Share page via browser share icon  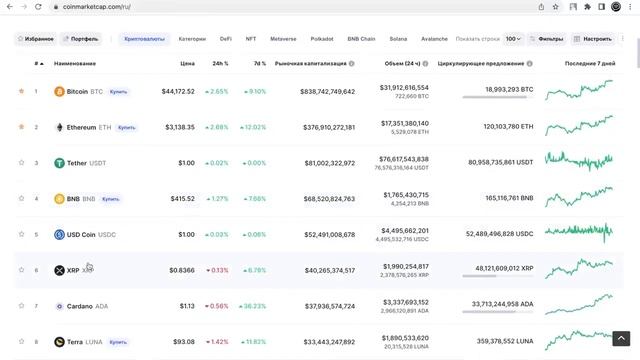pos(541,7)
